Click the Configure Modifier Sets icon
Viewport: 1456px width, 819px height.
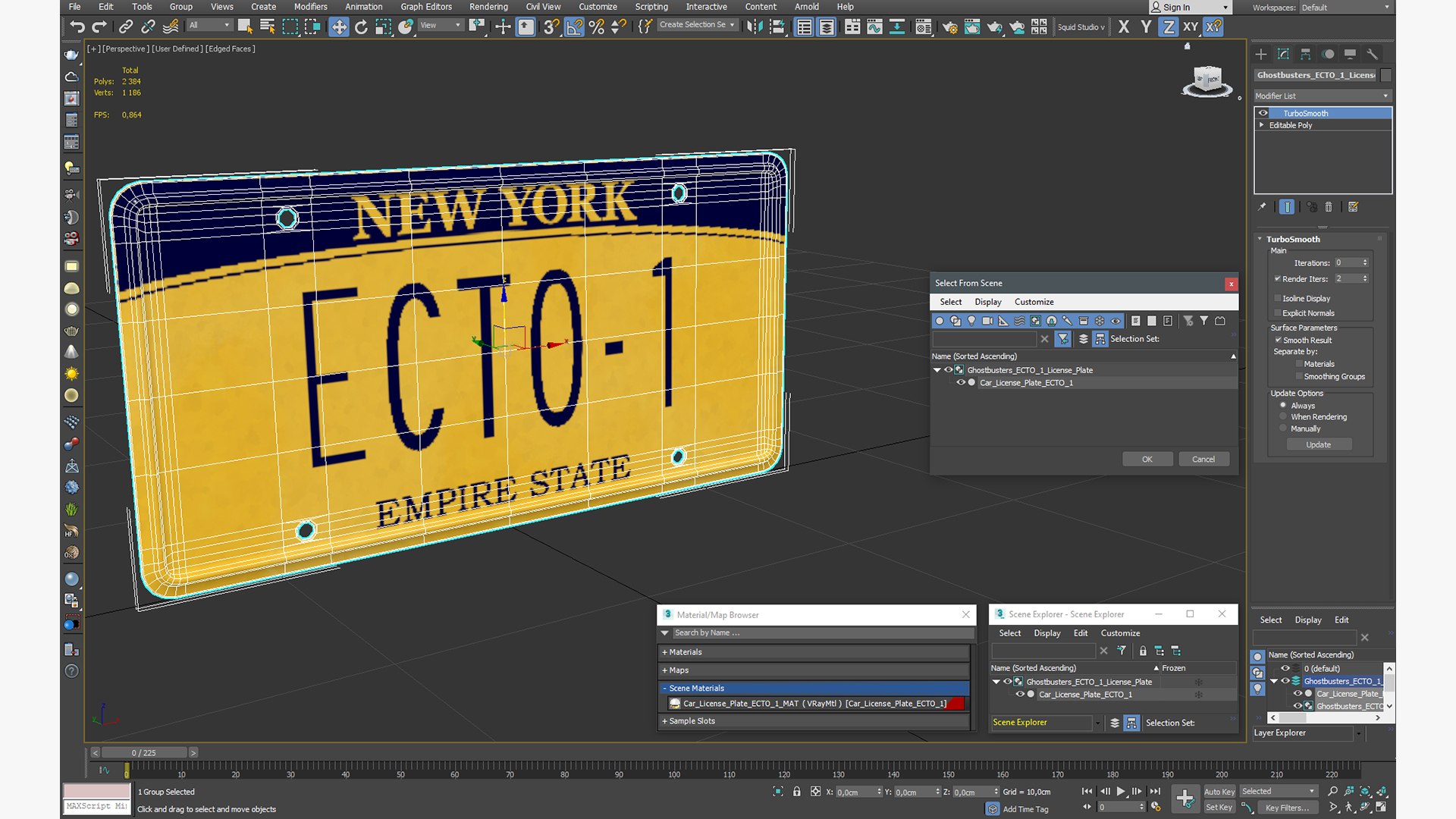[x=1354, y=206]
